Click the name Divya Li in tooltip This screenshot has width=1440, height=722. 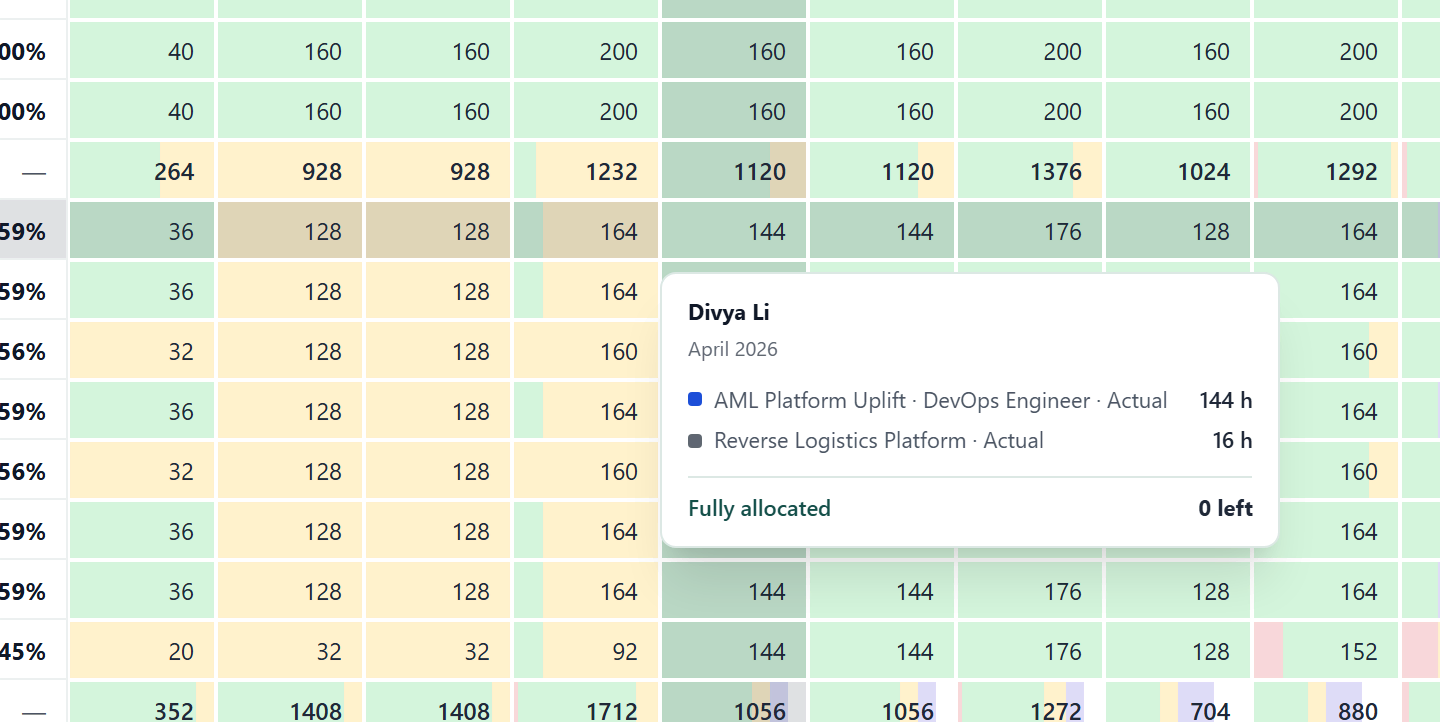tap(729, 312)
